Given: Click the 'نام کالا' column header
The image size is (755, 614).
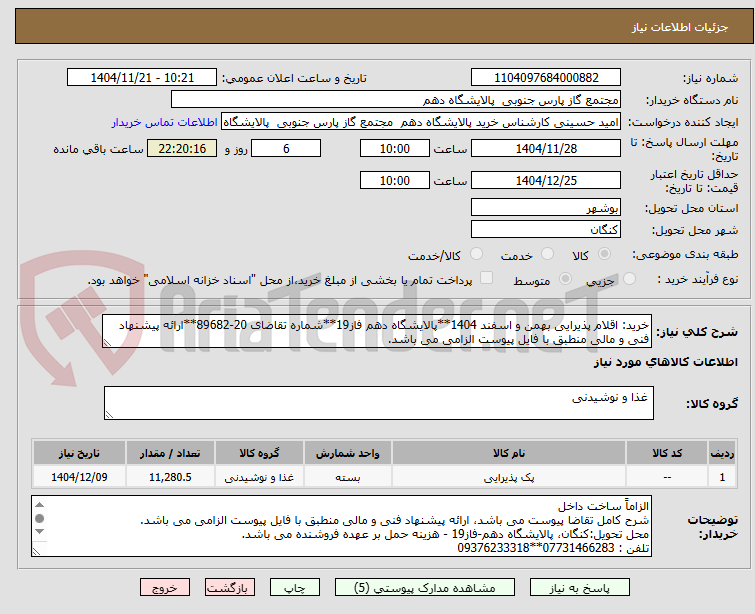Looking at the screenshot, I should click(x=509, y=453).
